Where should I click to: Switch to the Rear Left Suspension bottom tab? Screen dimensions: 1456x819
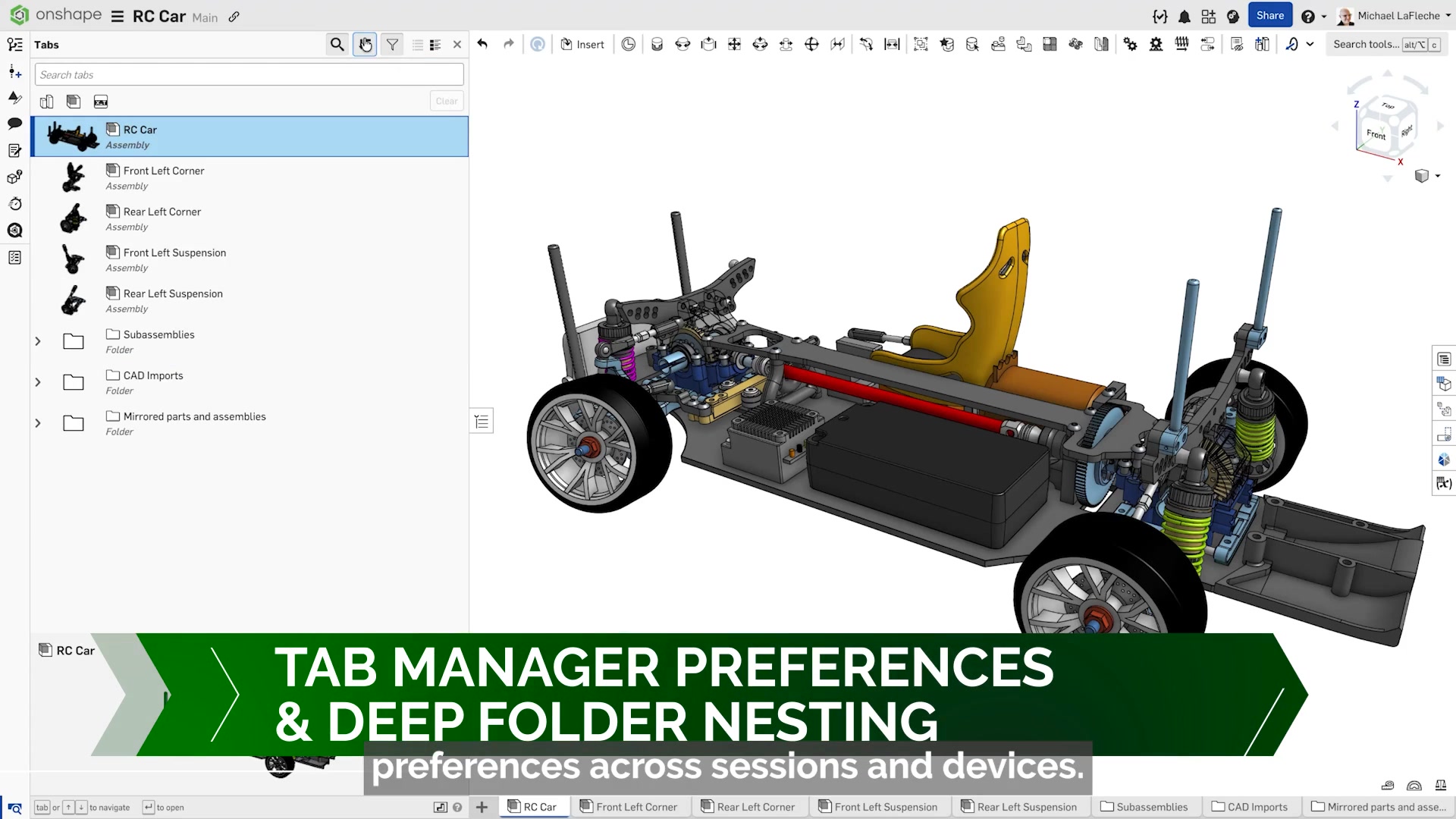click(x=1020, y=807)
